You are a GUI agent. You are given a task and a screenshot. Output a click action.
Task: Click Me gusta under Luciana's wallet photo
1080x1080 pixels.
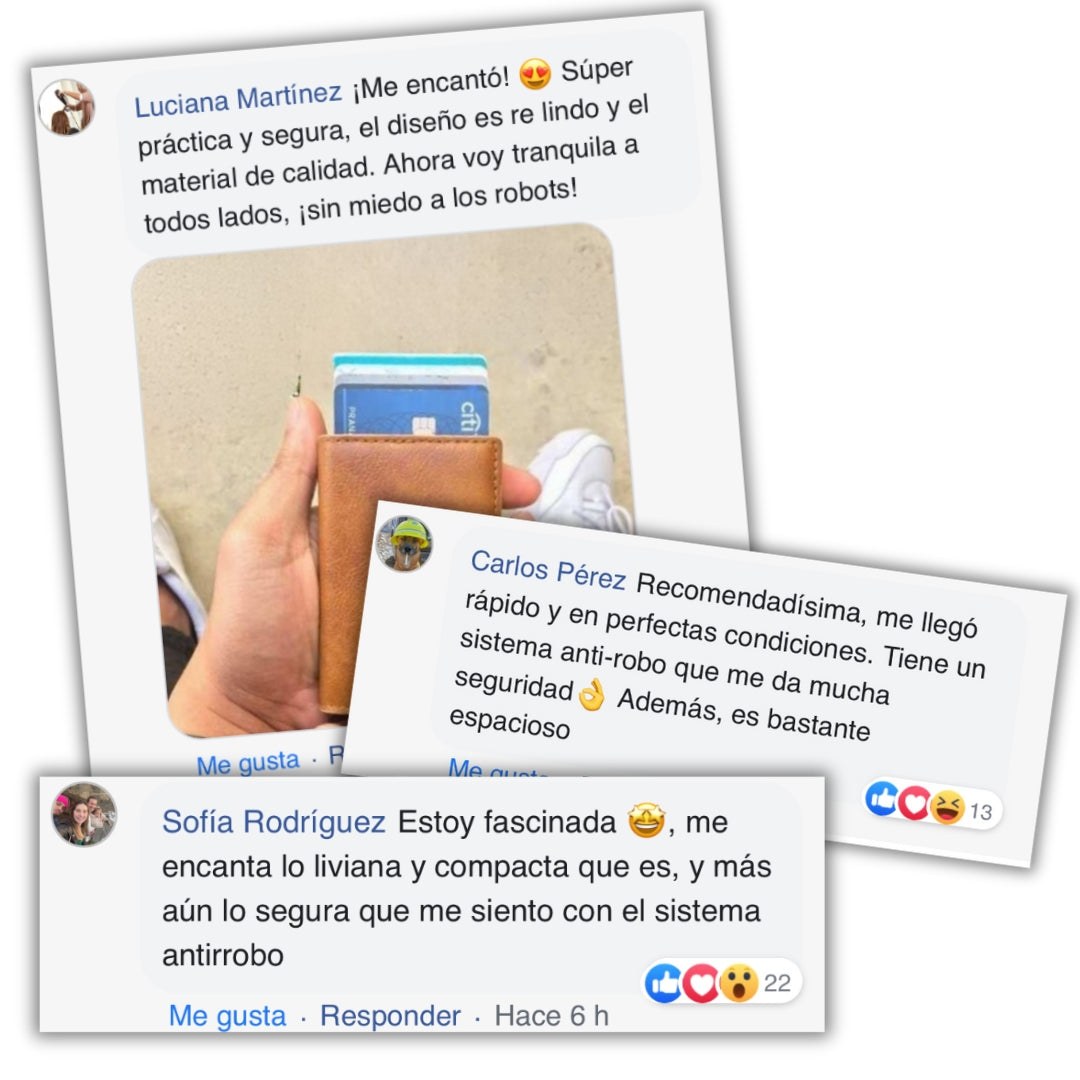click(x=248, y=762)
